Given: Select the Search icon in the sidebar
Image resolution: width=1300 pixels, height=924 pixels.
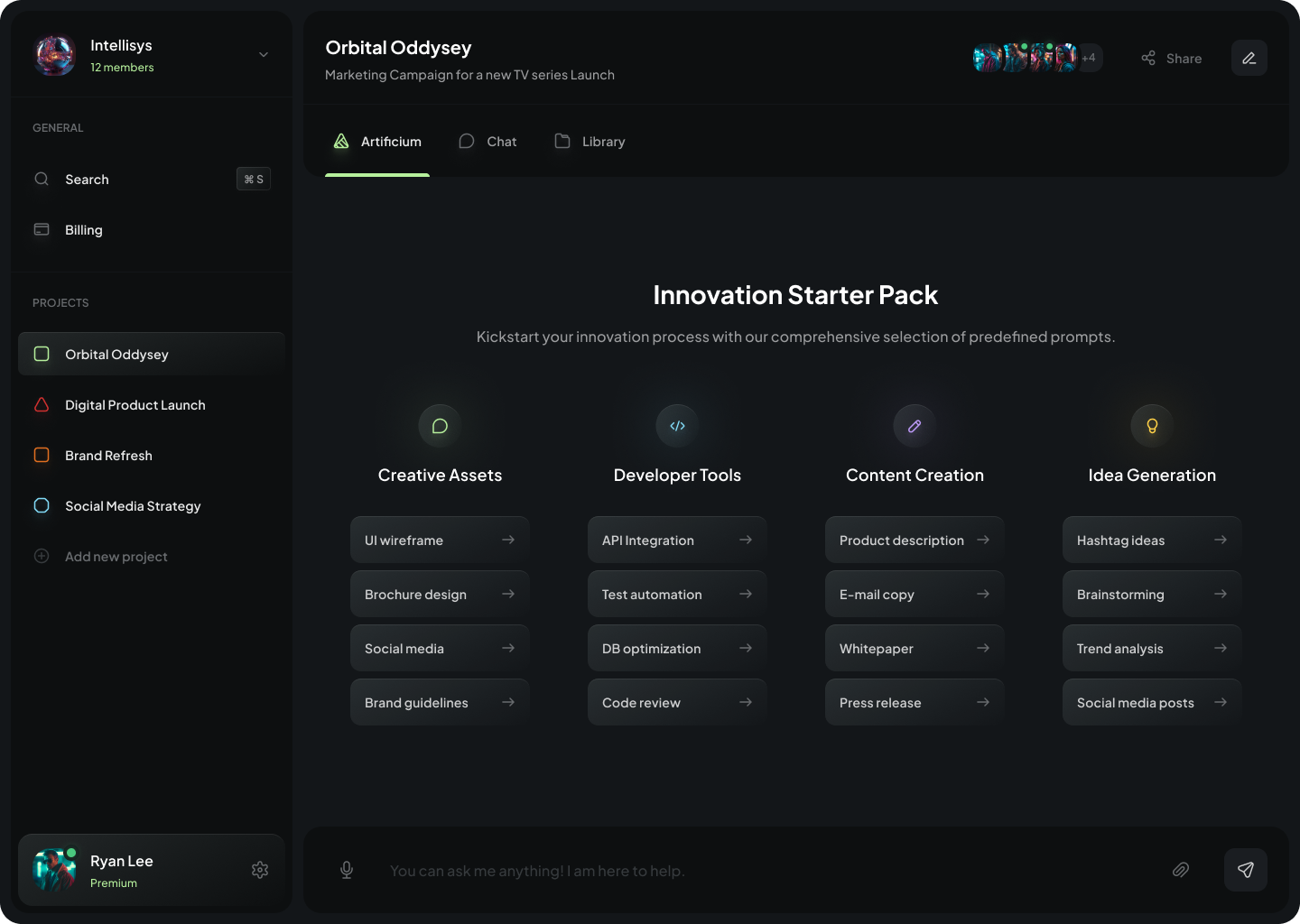Looking at the screenshot, I should click(x=42, y=179).
